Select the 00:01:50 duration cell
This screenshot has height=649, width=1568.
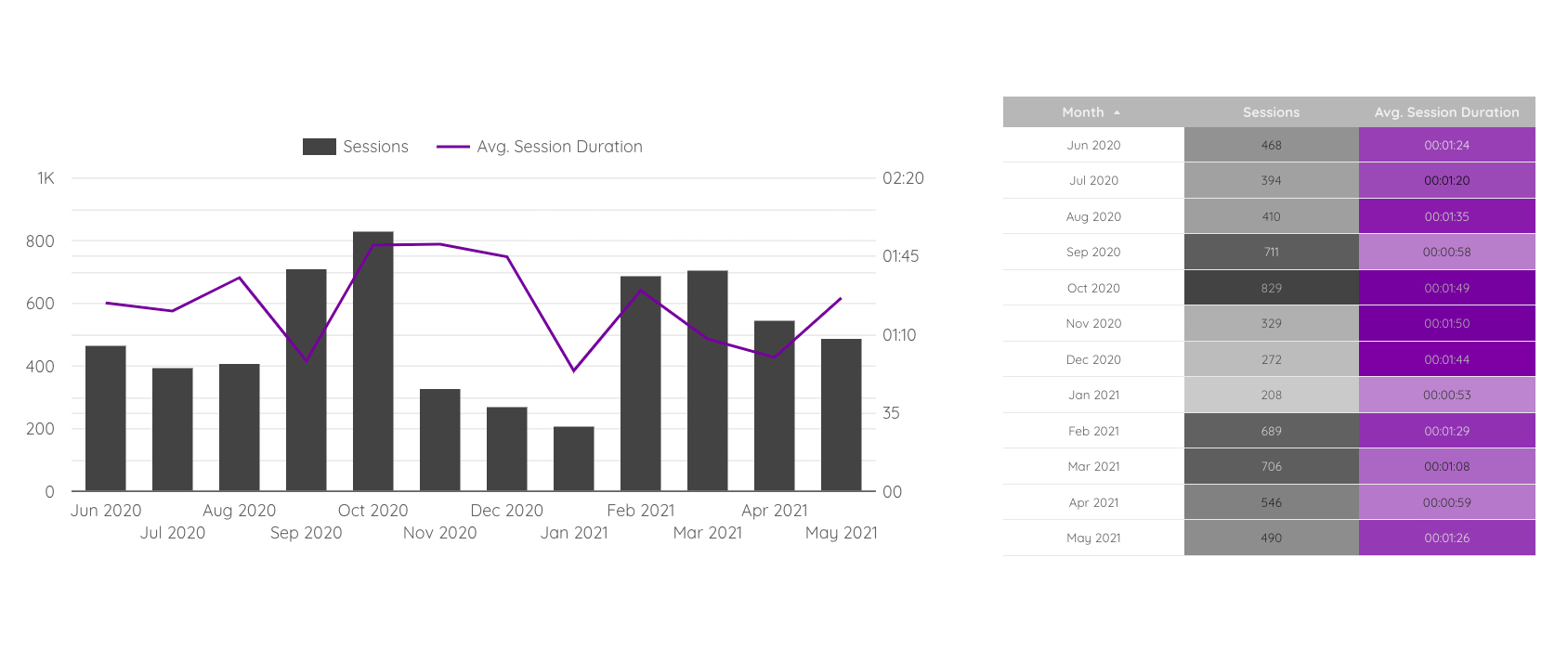point(1446,323)
